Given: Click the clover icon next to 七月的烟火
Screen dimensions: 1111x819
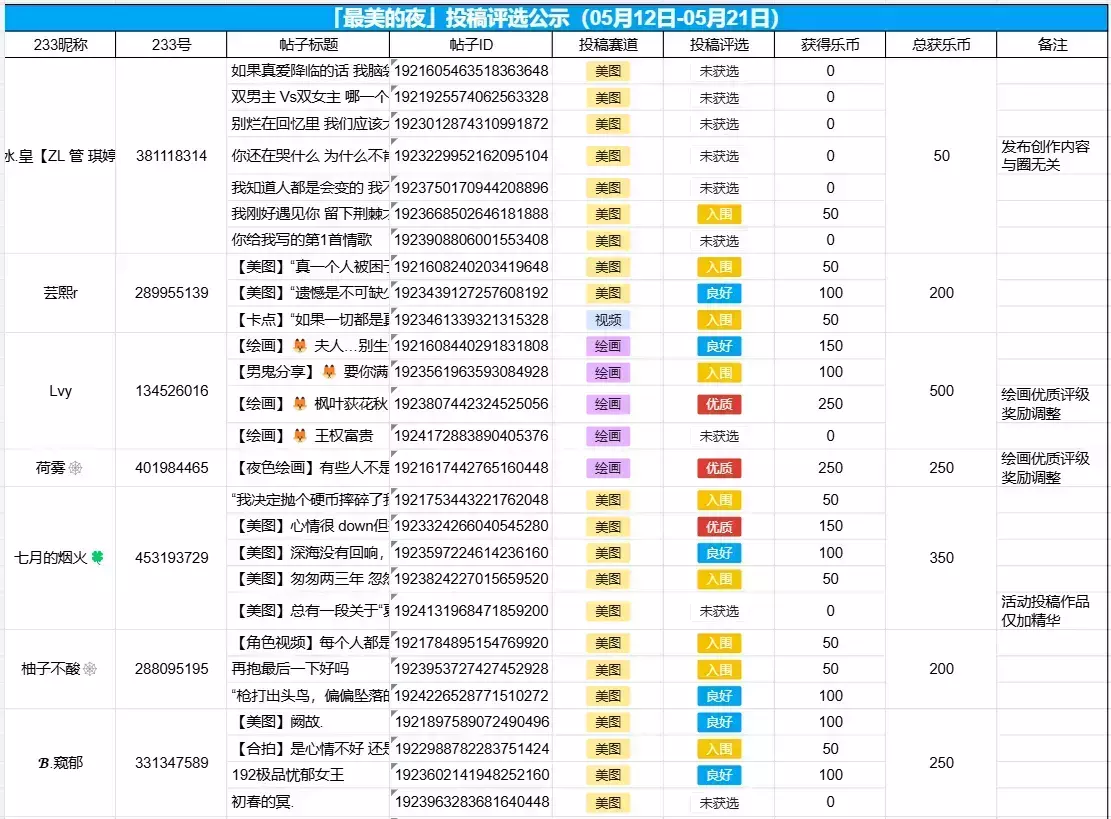Looking at the screenshot, I should click(x=97, y=558).
